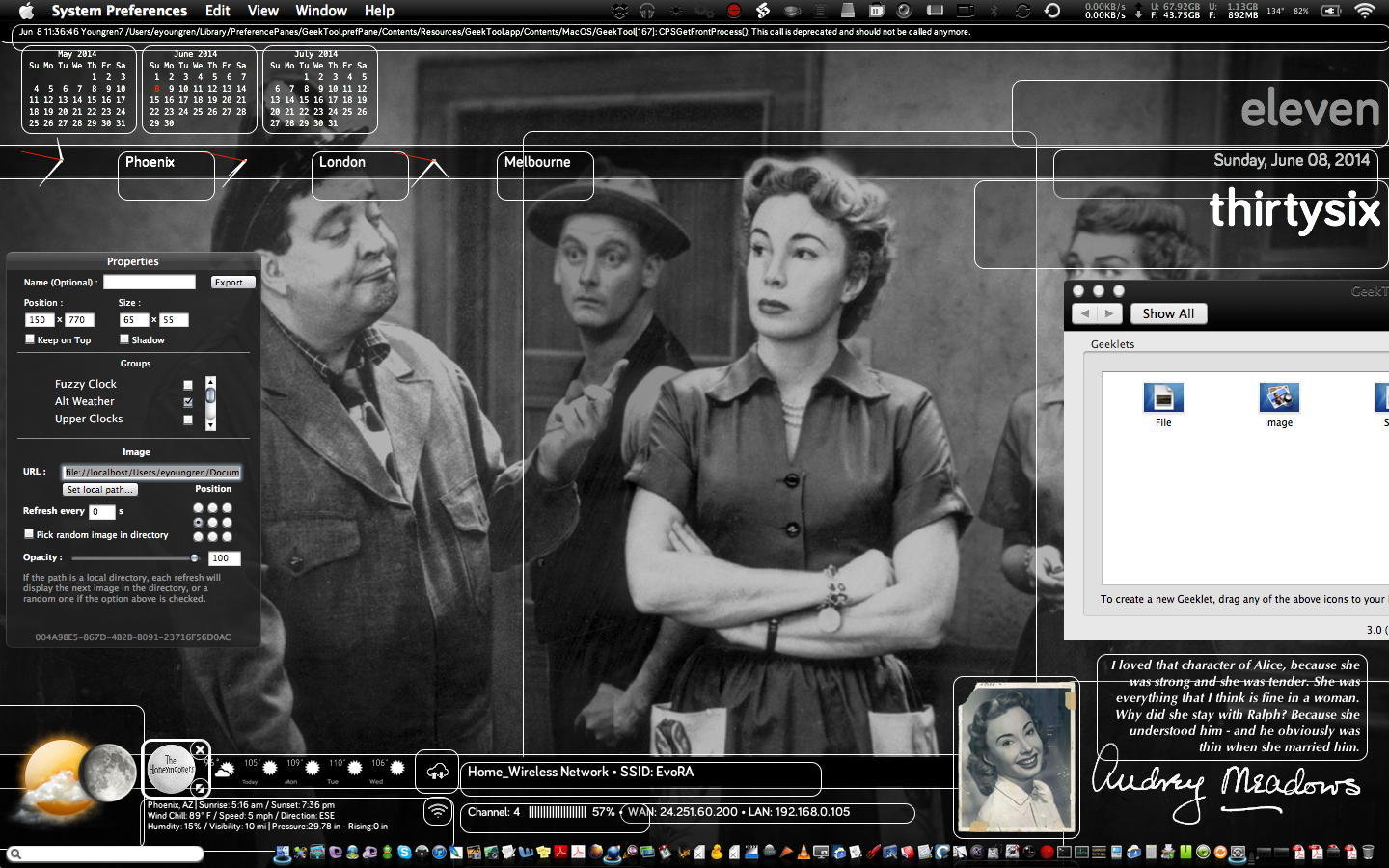Open the yellow duck Cyberduck icon in Dock
Image resolution: width=1389 pixels, height=868 pixels.
(x=717, y=853)
